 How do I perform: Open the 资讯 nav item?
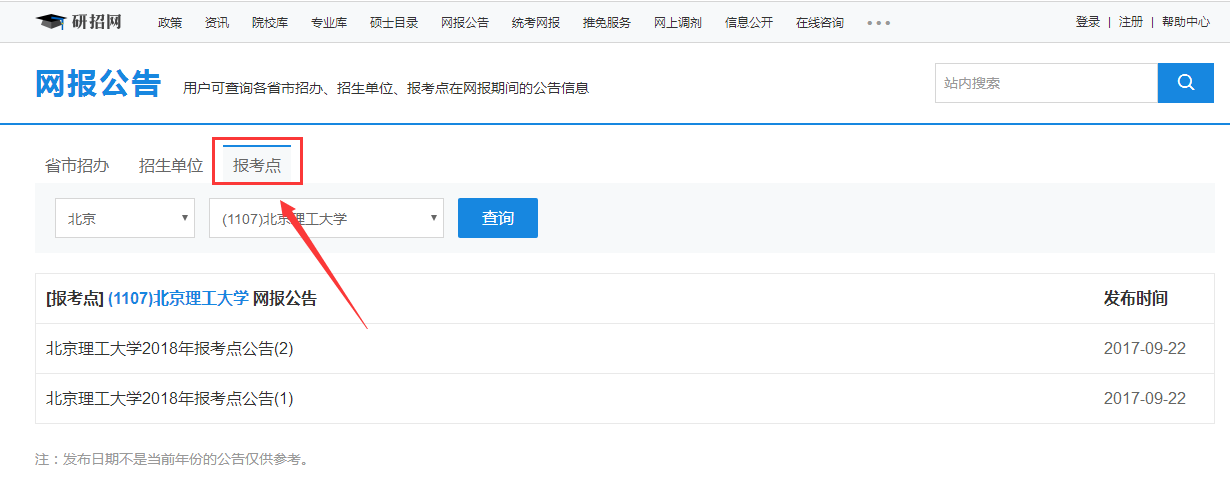pyautogui.click(x=217, y=22)
